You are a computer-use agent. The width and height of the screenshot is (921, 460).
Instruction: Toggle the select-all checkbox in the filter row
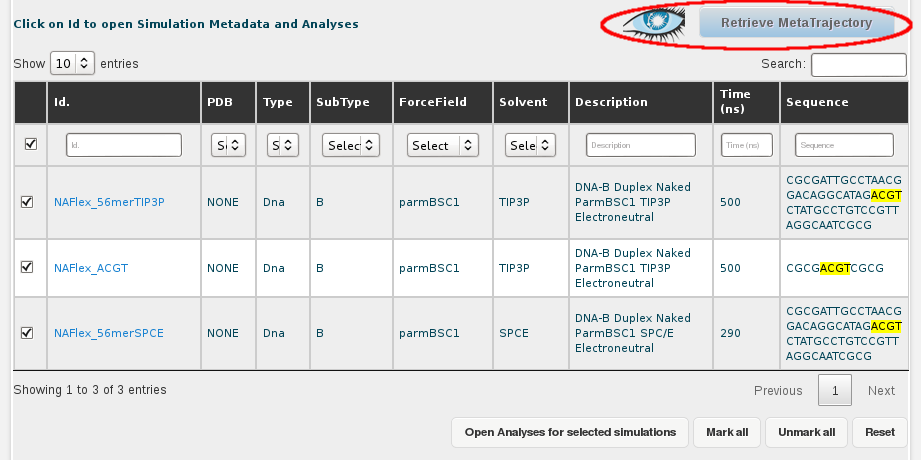tap(30, 145)
